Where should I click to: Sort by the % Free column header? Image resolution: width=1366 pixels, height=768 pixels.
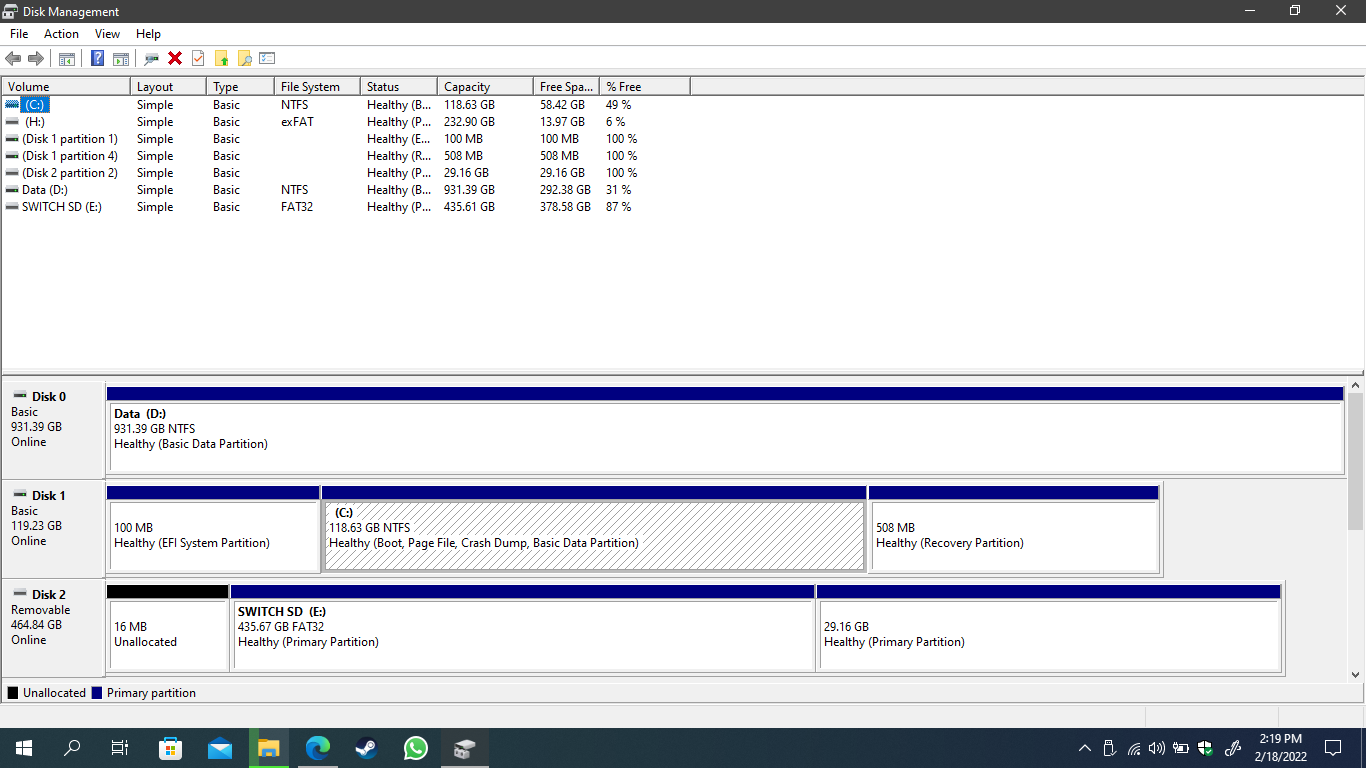[645, 87]
